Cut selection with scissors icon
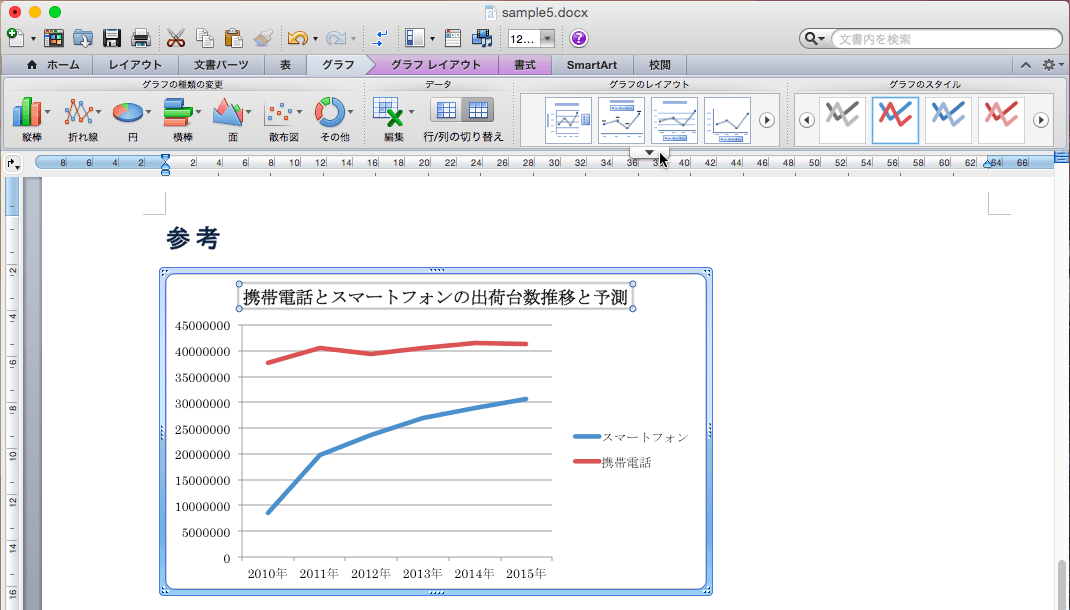Image resolution: width=1070 pixels, height=610 pixels. pos(176,38)
